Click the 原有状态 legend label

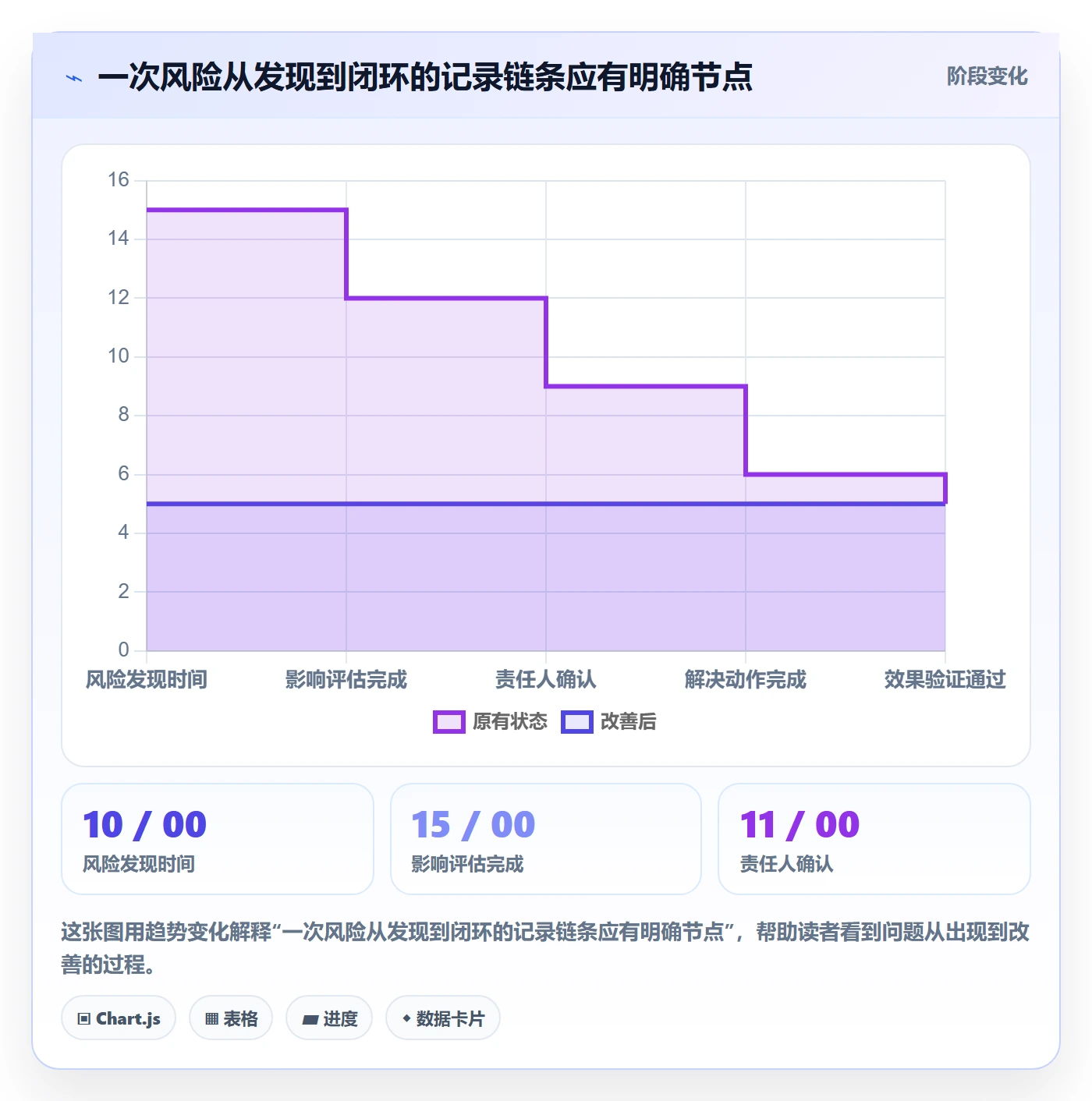point(510,722)
